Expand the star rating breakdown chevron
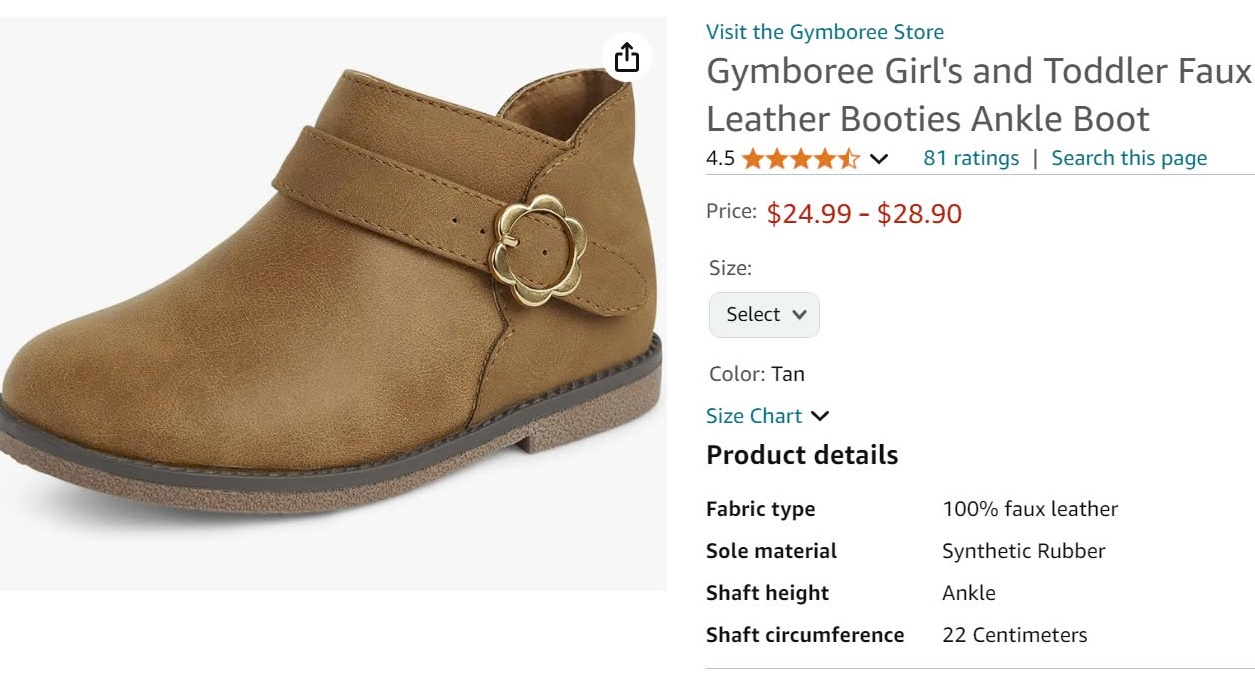This screenshot has width=1255, height=687. (877, 158)
